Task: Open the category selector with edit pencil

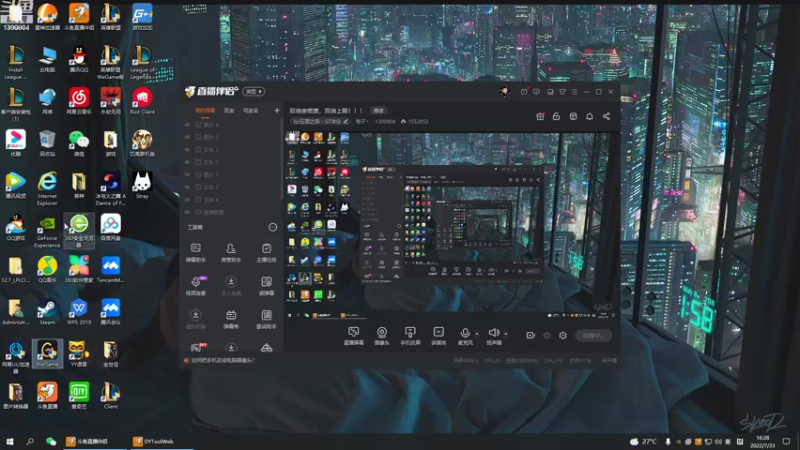Action: 321,121
